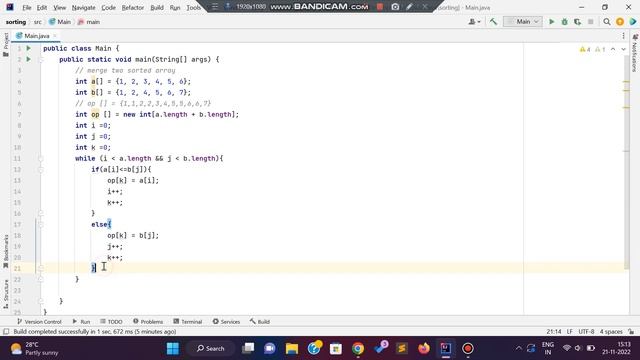Stop Bandicam recording red button
640x360 pixels.
380,7
